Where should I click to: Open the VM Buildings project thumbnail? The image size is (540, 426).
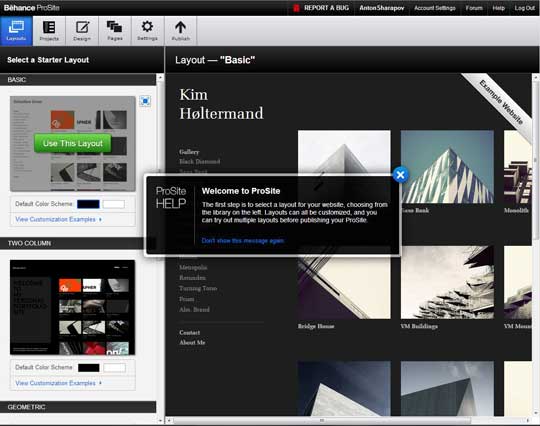pyautogui.click(x=447, y=282)
